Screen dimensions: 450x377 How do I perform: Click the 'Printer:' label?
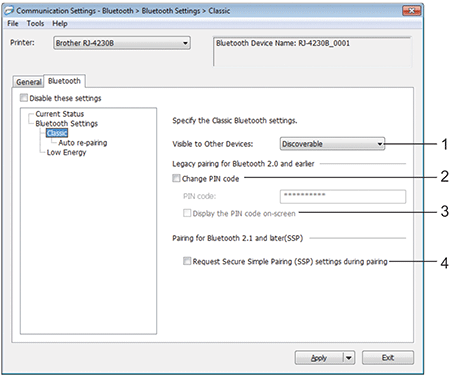coord(22,43)
